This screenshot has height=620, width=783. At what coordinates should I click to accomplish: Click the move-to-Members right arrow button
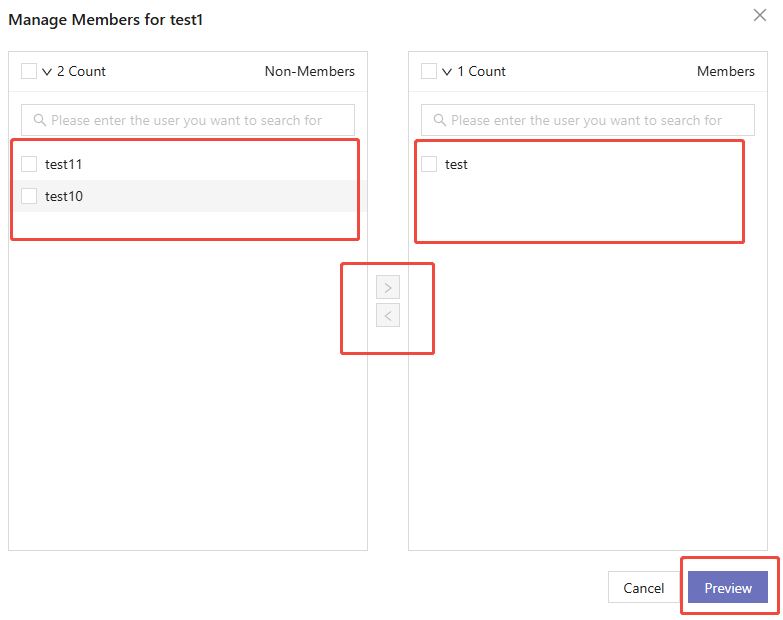point(388,288)
